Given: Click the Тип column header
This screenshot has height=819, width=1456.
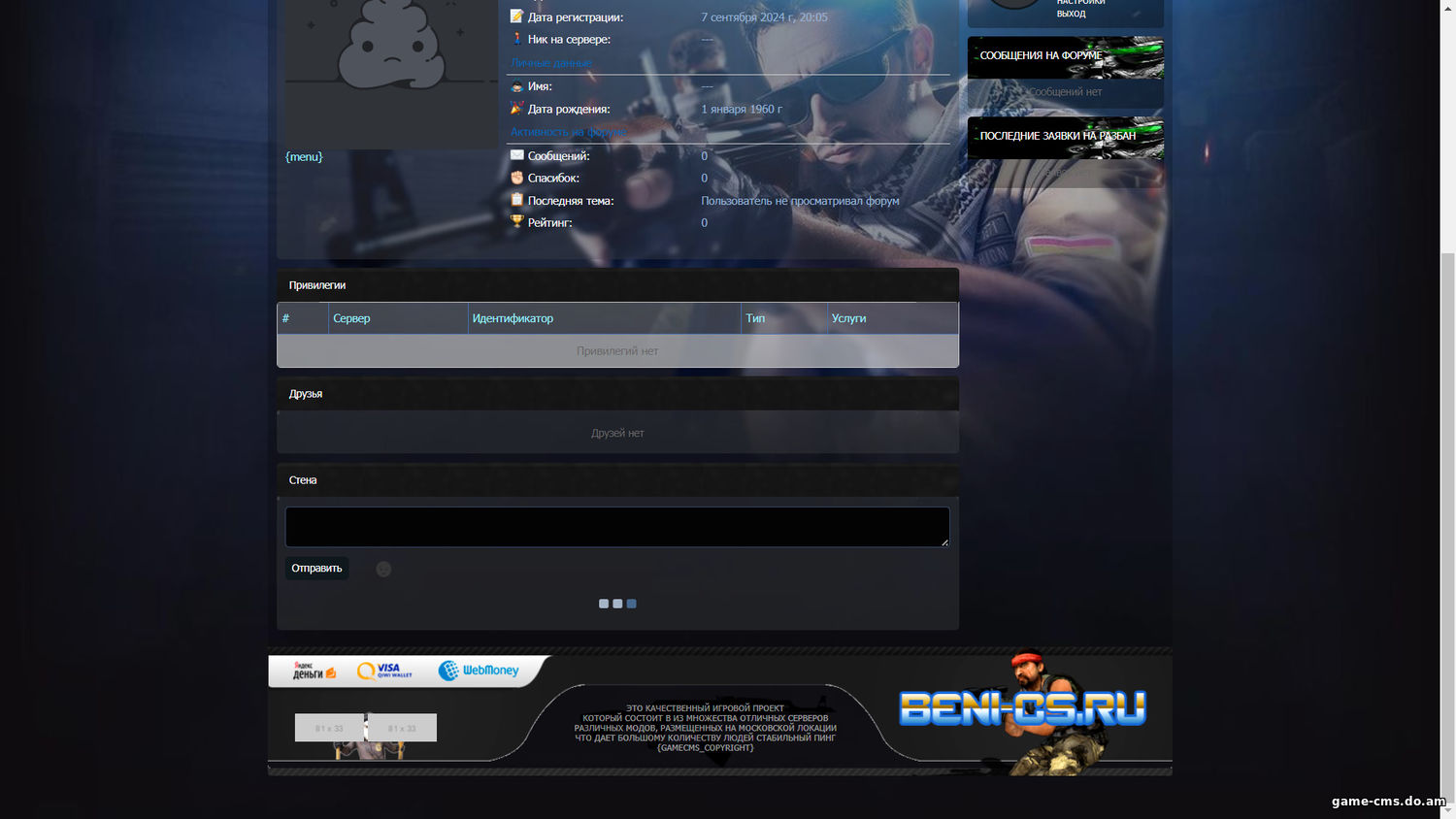Looking at the screenshot, I should click(x=784, y=318).
